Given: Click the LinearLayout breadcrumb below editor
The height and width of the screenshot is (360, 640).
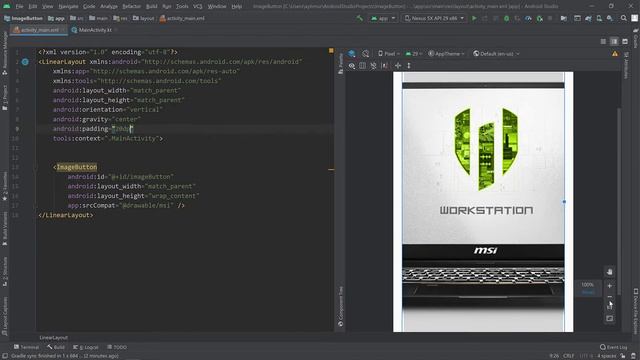Looking at the screenshot, I should (53, 338).
